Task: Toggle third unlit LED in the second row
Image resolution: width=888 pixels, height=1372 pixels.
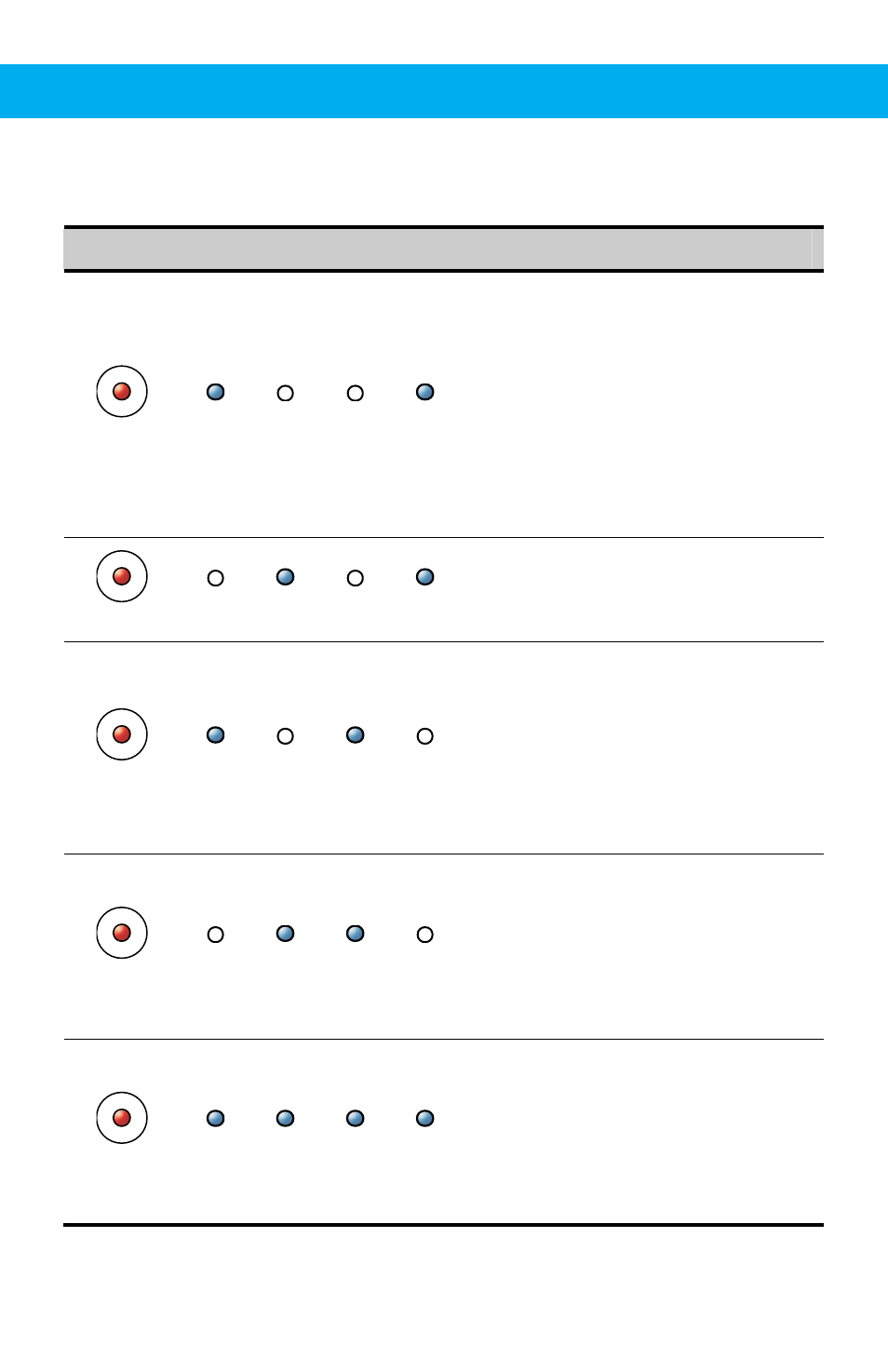Action: (x=356, y=578)
